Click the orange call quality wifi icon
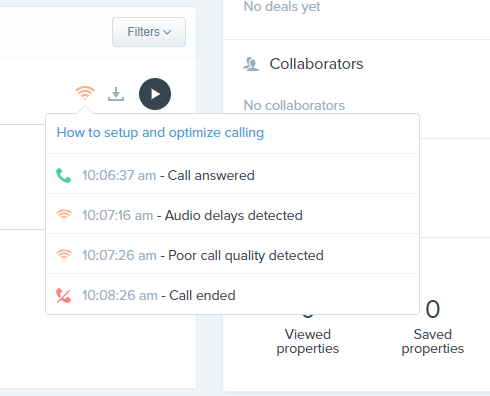The height and width of the screenshot is (396, 490). point(85,93)
